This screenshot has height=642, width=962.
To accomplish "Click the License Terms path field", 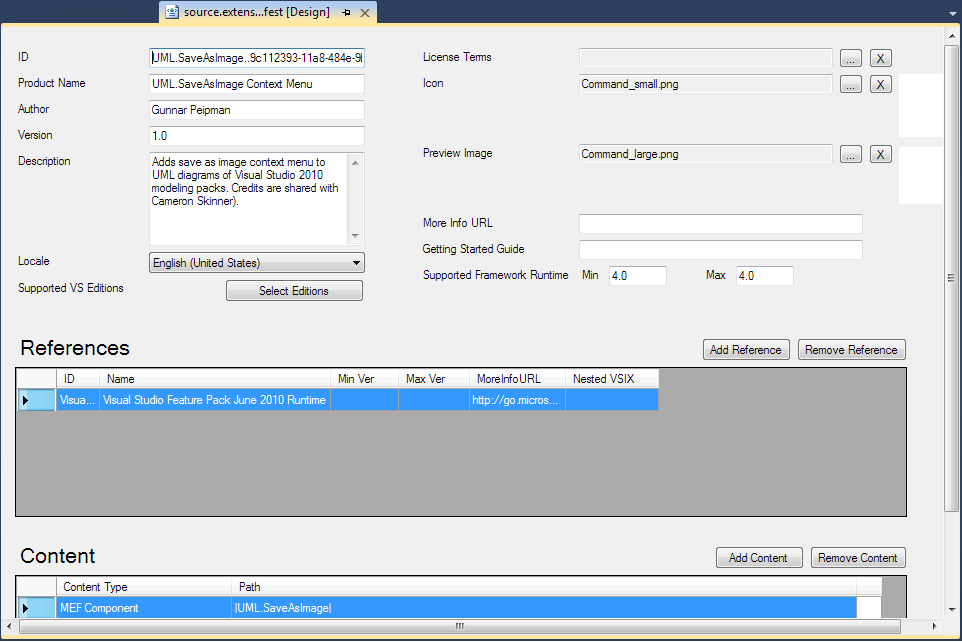I will point(706,58).
